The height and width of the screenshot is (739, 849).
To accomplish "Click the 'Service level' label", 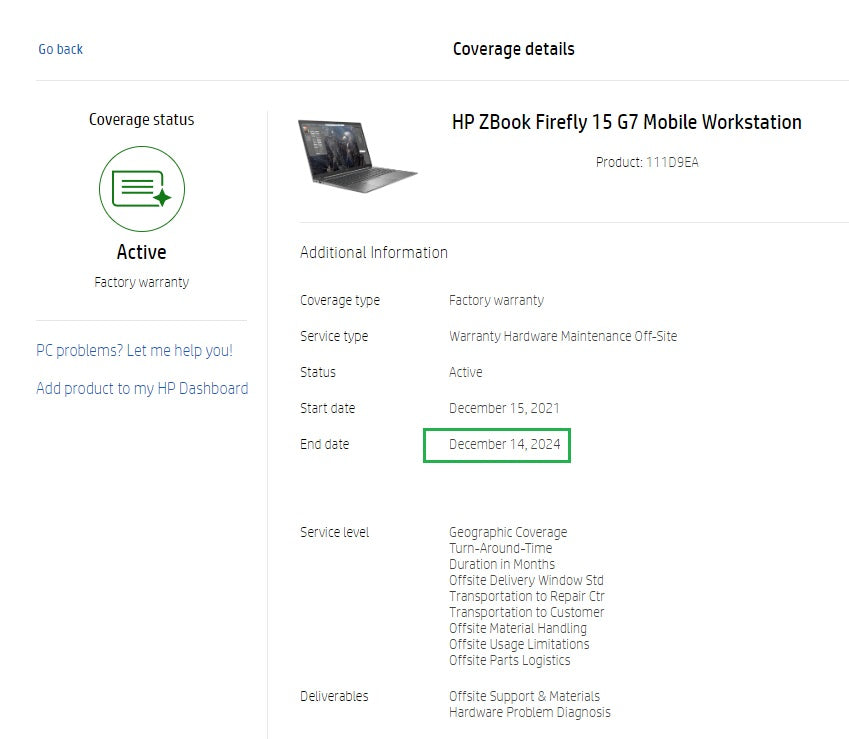I will [x=335, y=533].
